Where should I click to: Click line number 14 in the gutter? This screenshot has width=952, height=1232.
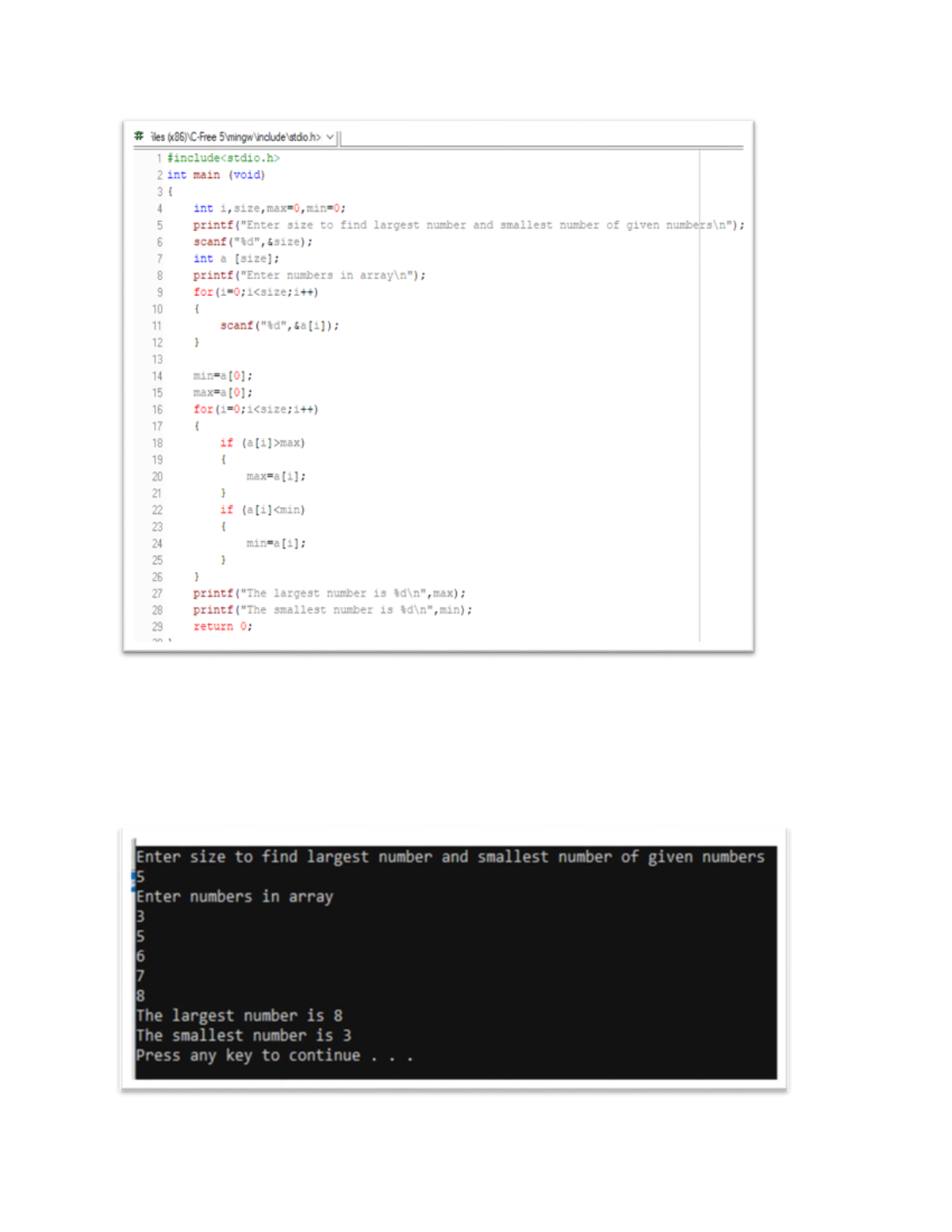pyautogui.click(x=156, y=376)
